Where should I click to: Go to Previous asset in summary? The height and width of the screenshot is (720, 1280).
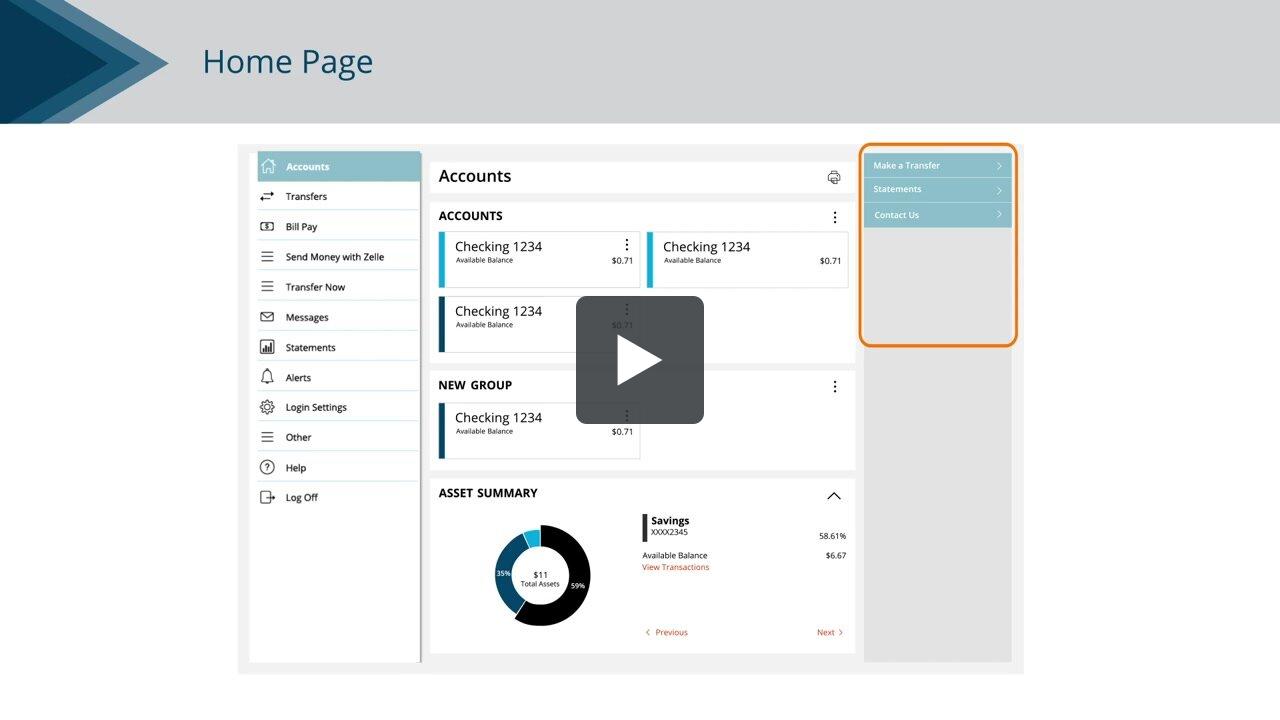tap(666, 632)
